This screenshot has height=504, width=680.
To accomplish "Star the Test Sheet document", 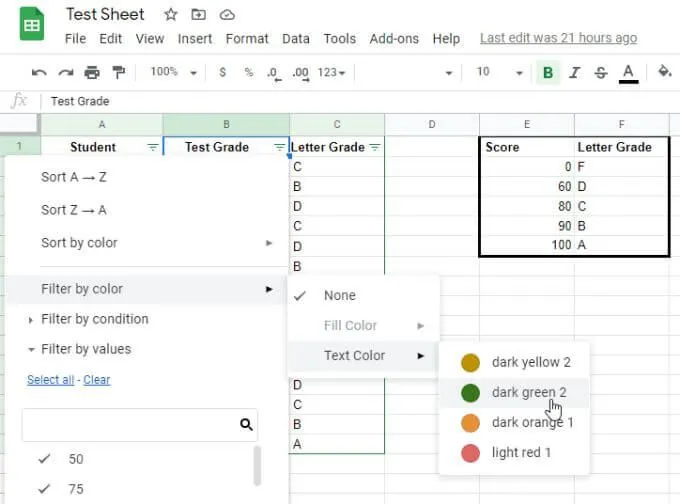I will point(171,15).
